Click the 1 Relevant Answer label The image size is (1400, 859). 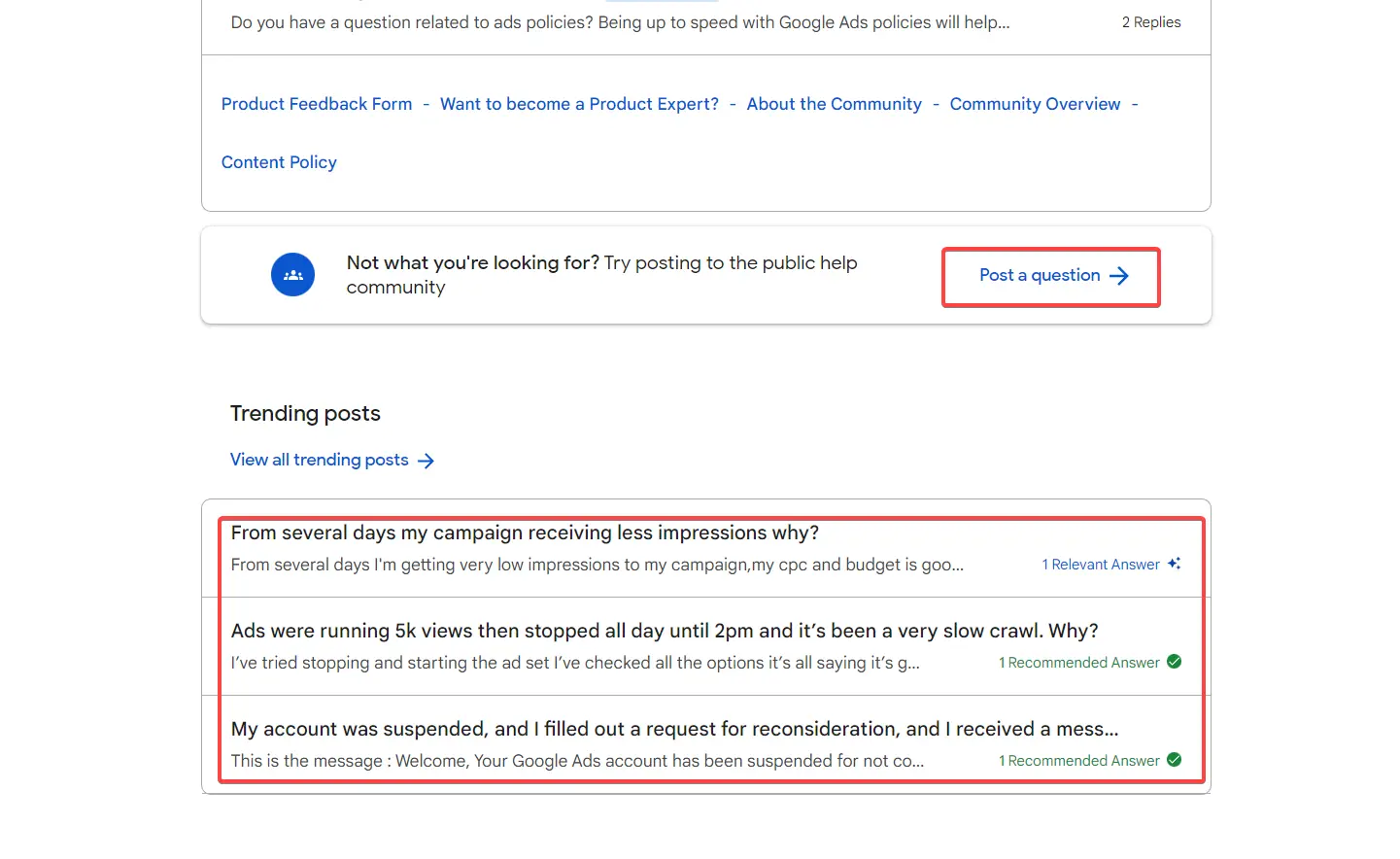point(1101,565)
